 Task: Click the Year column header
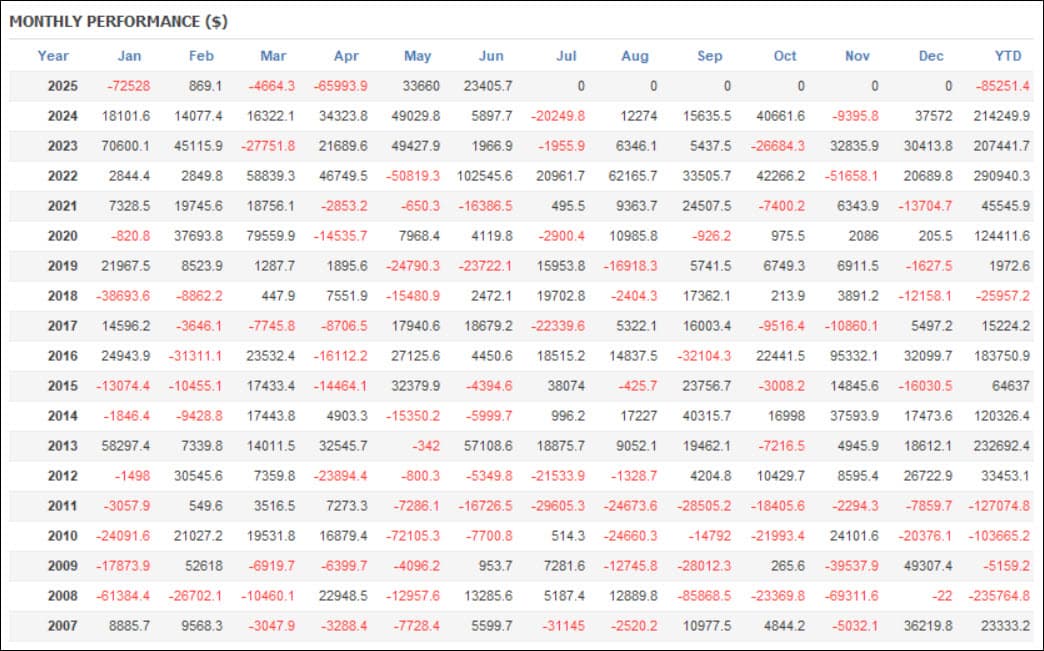[53, 56]
